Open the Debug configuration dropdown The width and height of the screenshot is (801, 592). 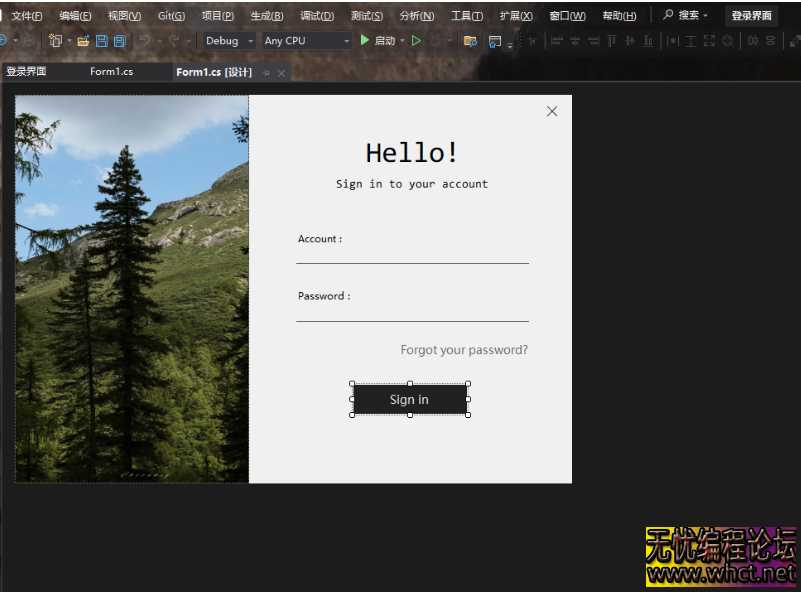coord(227,41)
